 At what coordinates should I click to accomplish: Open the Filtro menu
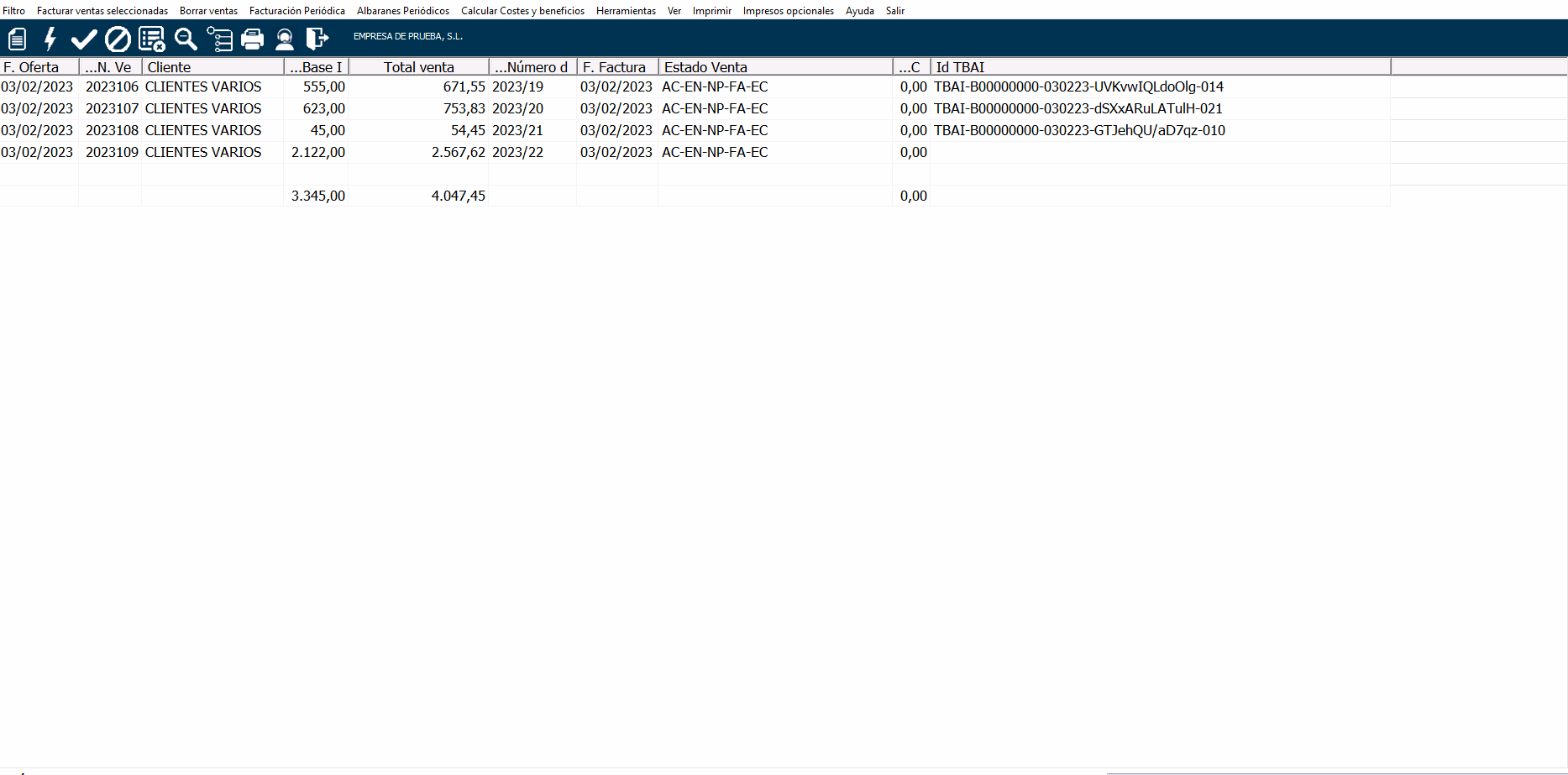pos(14,11)
